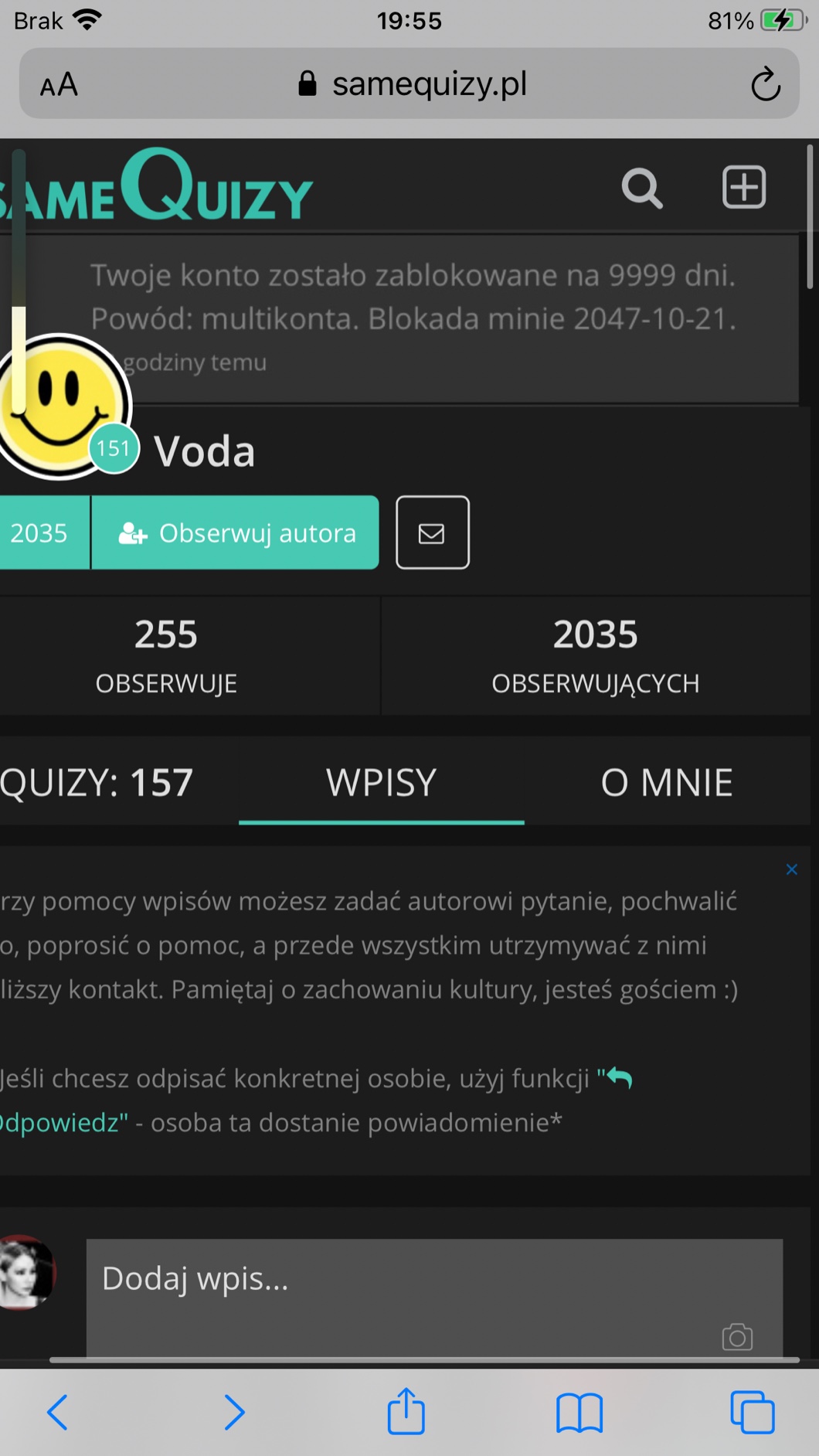This screenshot has width=819, height=1456.
Task: Send a message via envelope icon
Action: (x=433, y=532)
